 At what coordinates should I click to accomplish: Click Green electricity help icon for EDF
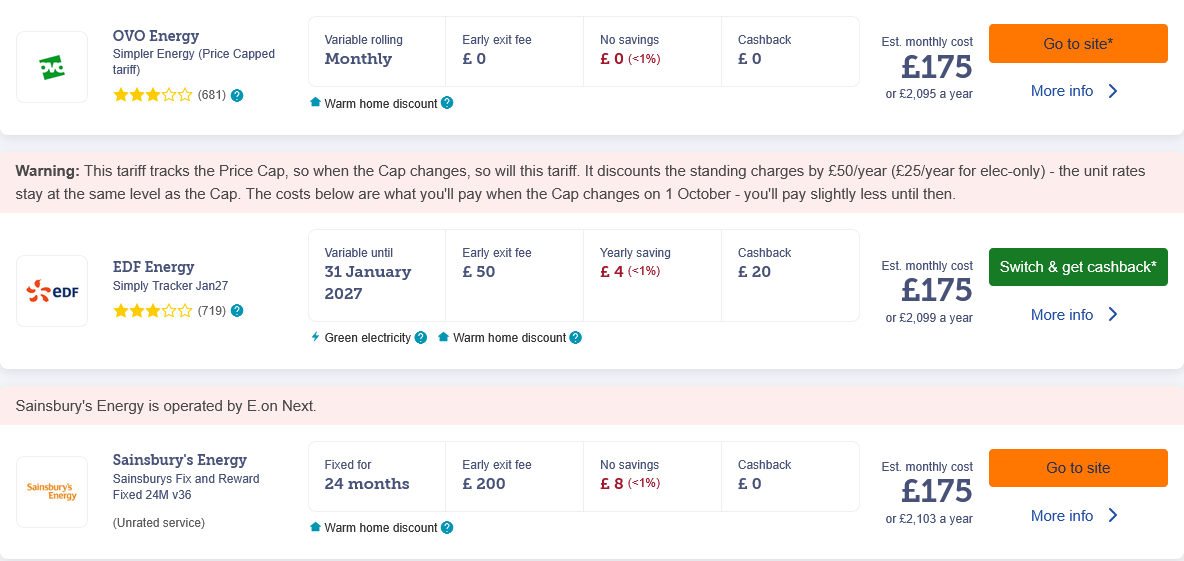(x=421, y=338)
